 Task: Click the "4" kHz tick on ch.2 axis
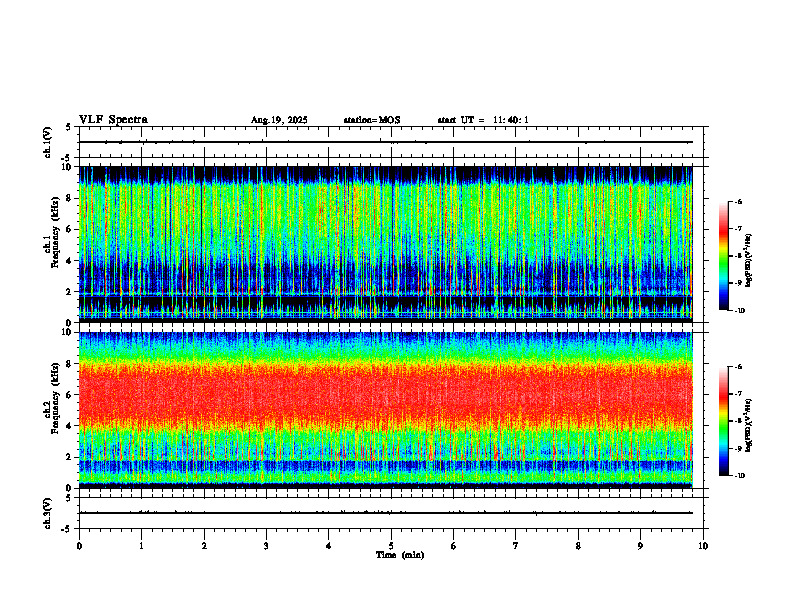(70, 426)
